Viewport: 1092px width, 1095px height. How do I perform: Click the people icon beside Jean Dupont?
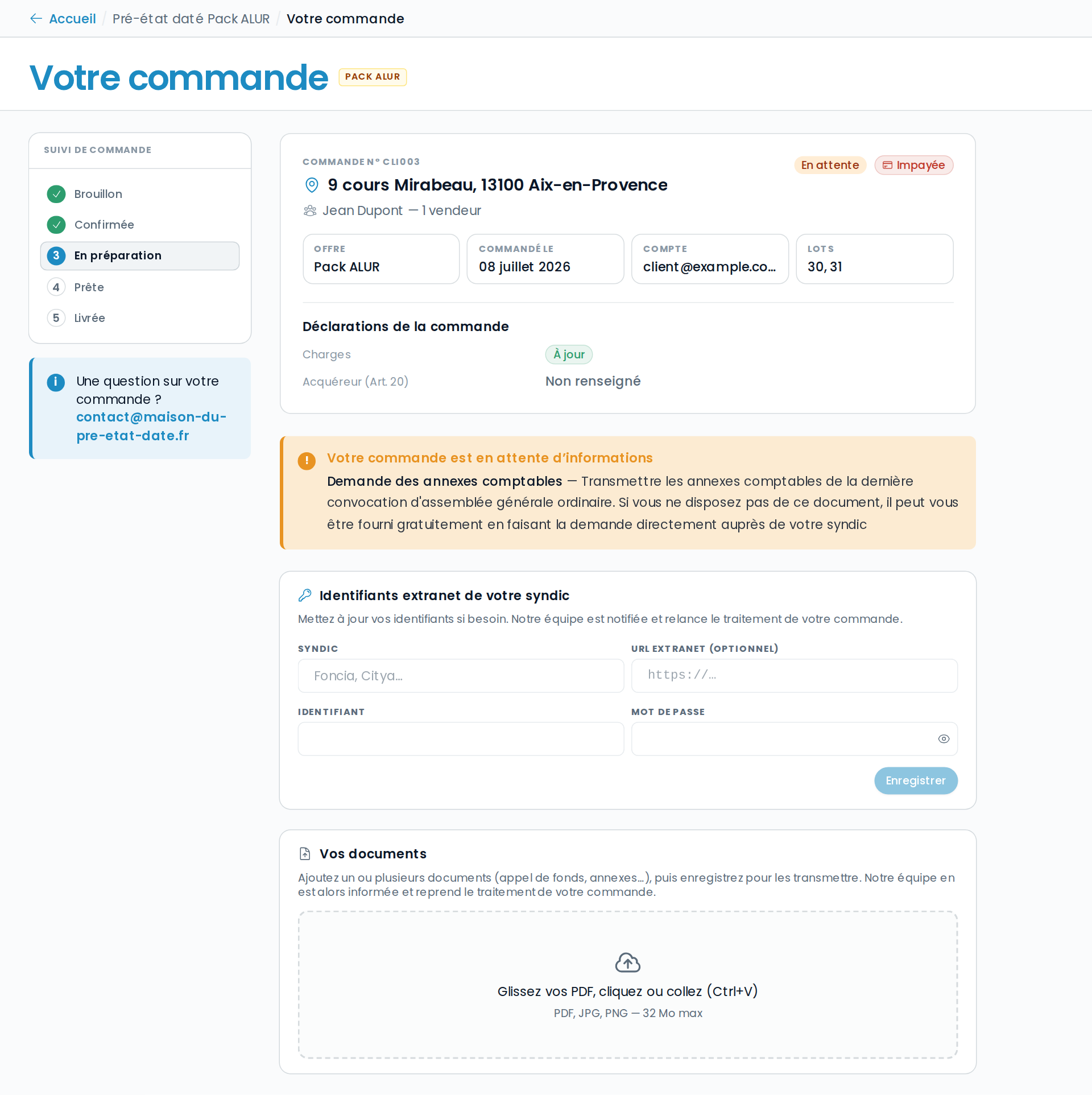pos(310,210)
